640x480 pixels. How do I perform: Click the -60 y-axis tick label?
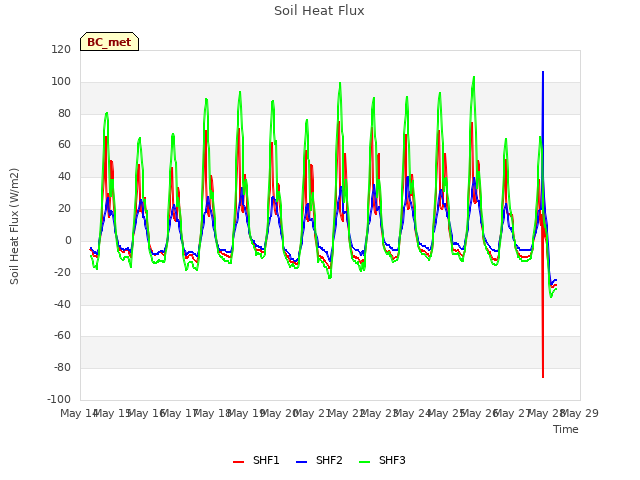click(62, 336)
